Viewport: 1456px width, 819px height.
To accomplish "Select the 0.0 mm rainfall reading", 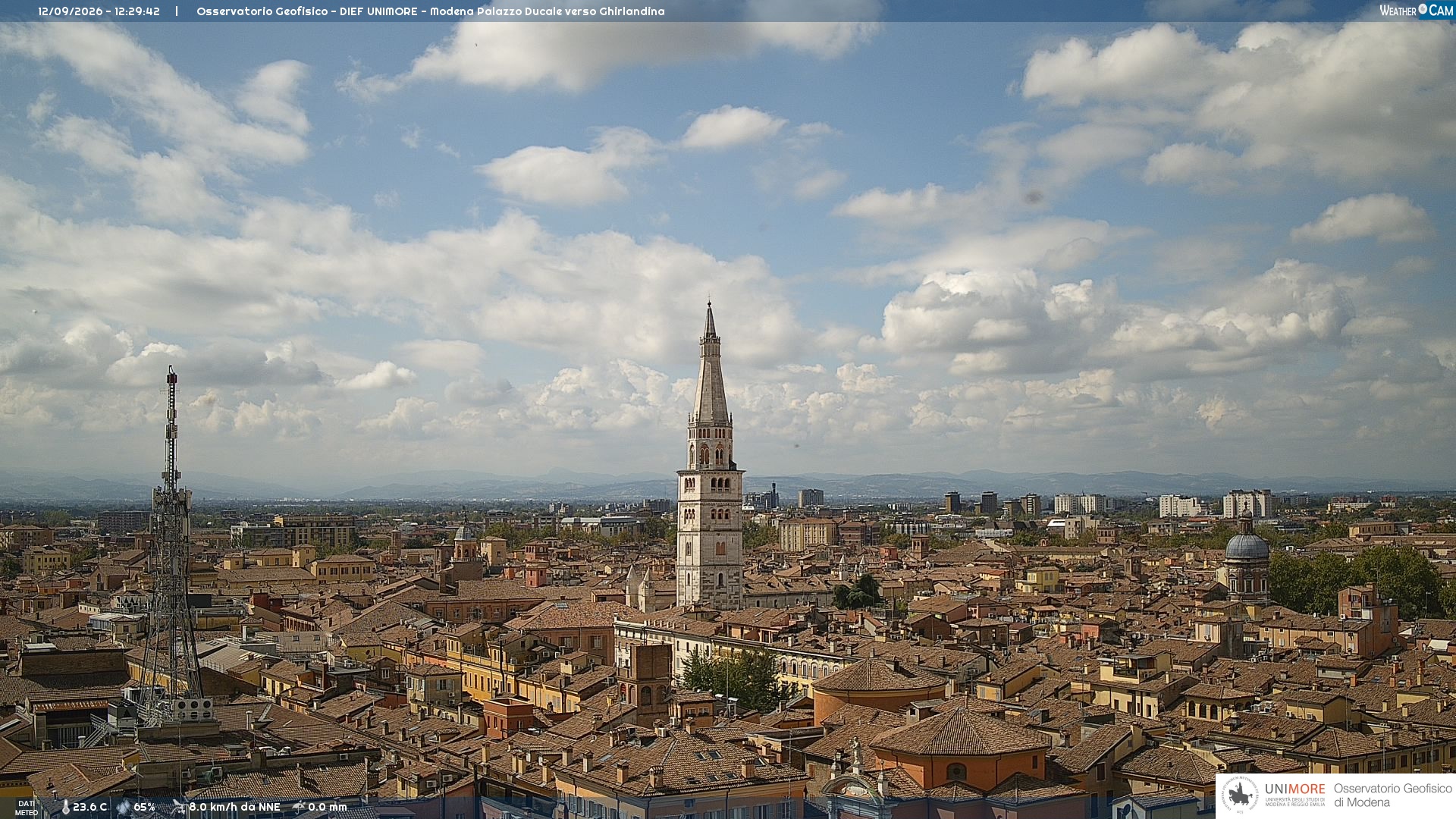I will (327, 807).
